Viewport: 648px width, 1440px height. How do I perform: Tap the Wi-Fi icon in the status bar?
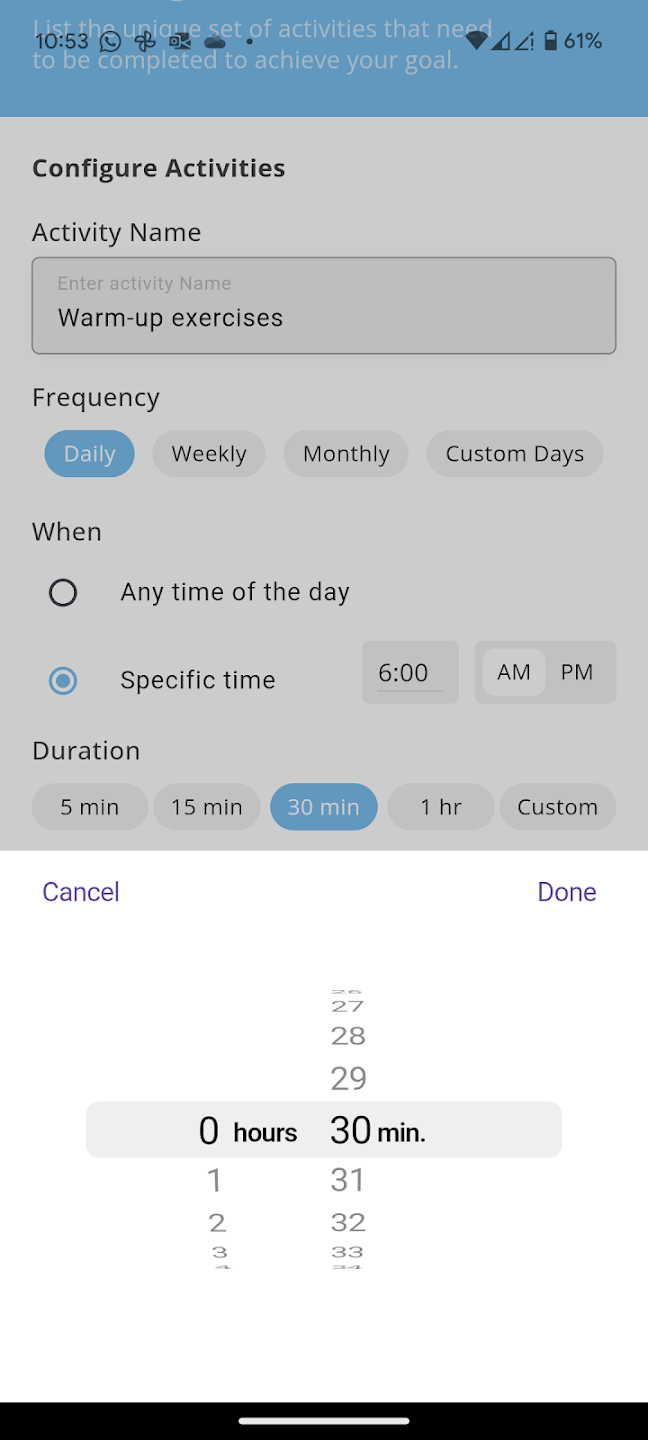479,42
